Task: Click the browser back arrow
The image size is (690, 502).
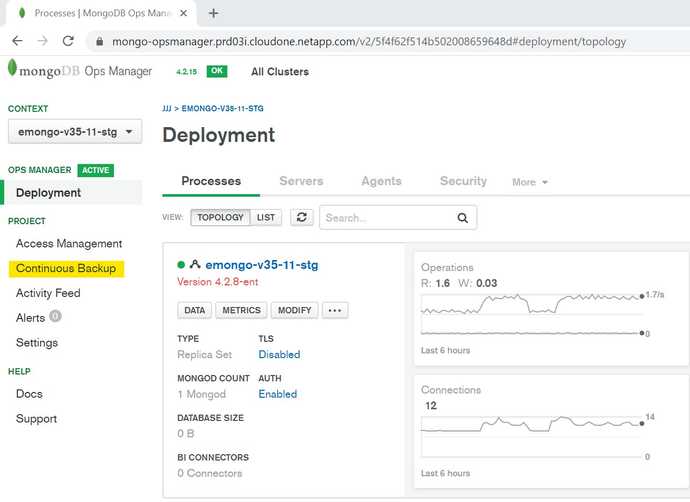Action: 17,41
